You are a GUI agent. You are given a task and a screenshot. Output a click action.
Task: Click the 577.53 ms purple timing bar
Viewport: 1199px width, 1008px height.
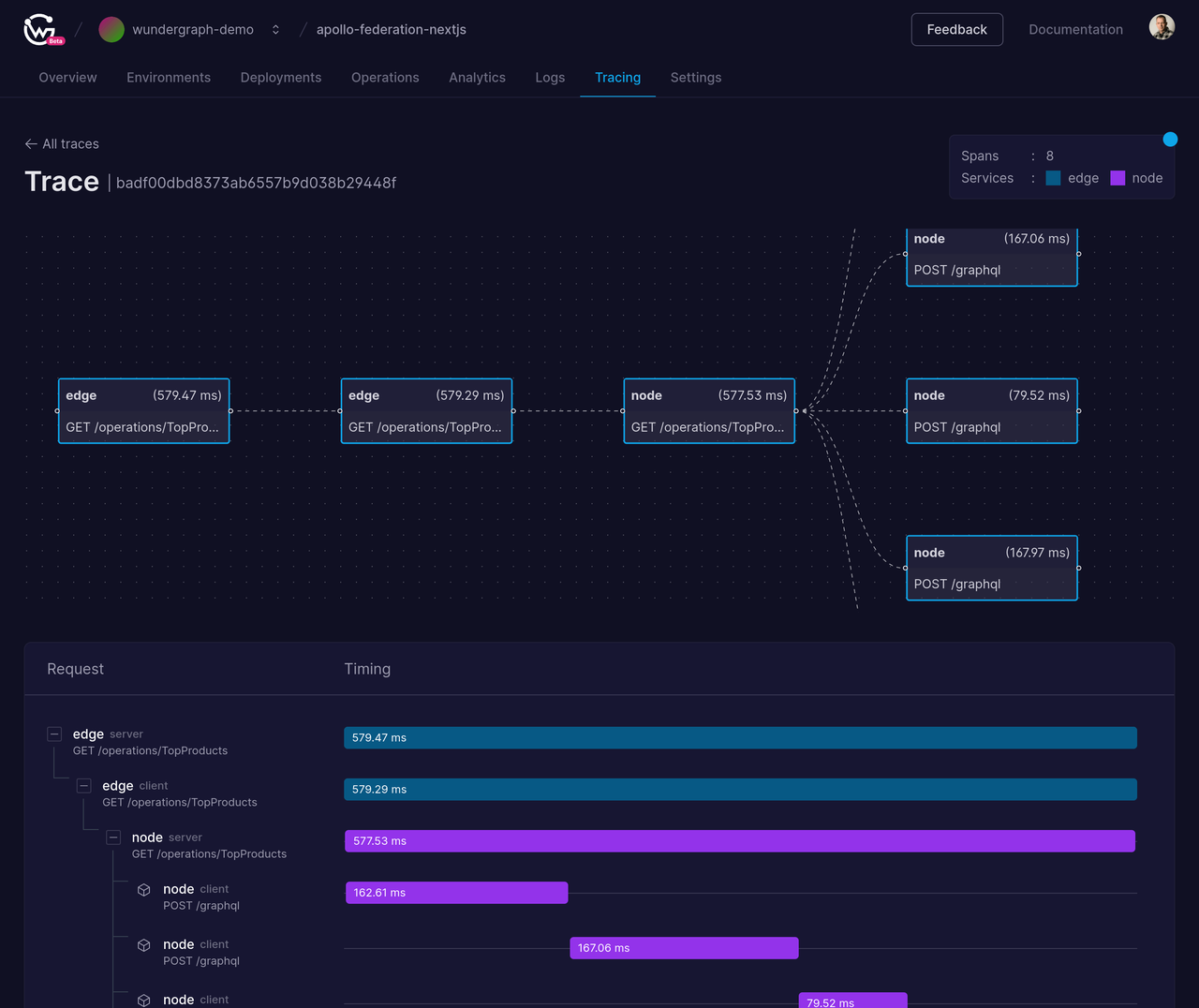pyautogui.click(x=740, y=841)
